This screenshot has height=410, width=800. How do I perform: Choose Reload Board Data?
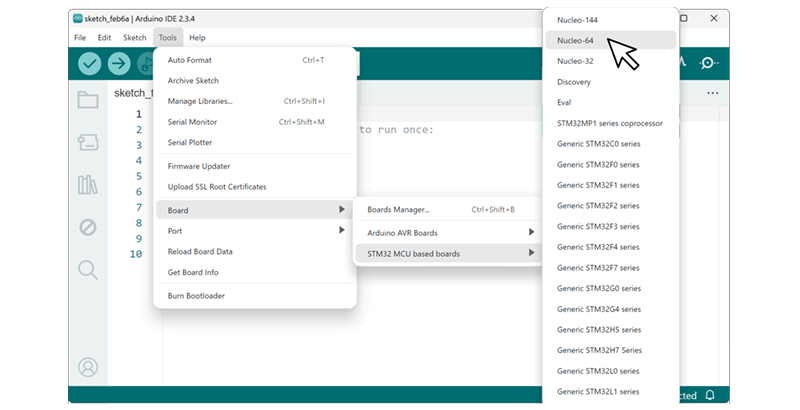click(x=255, y=251)
